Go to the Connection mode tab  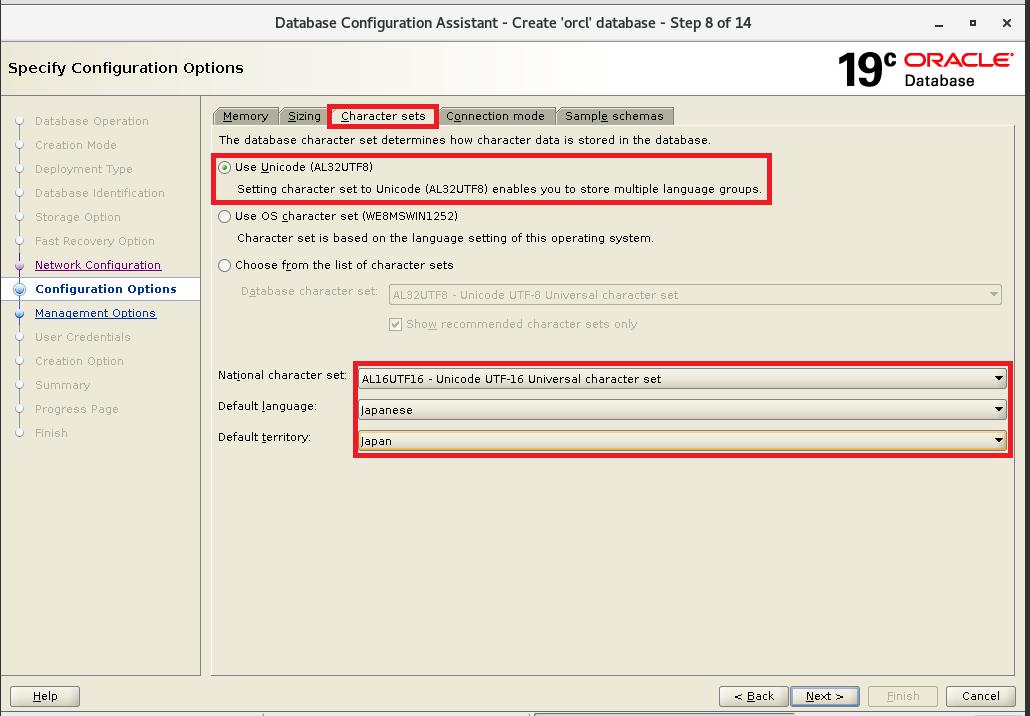click(495, 116)
